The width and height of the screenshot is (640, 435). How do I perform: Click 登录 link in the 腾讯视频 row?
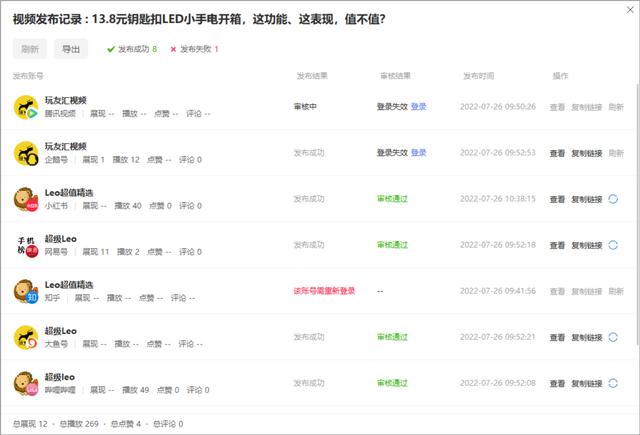coord(418,107)
